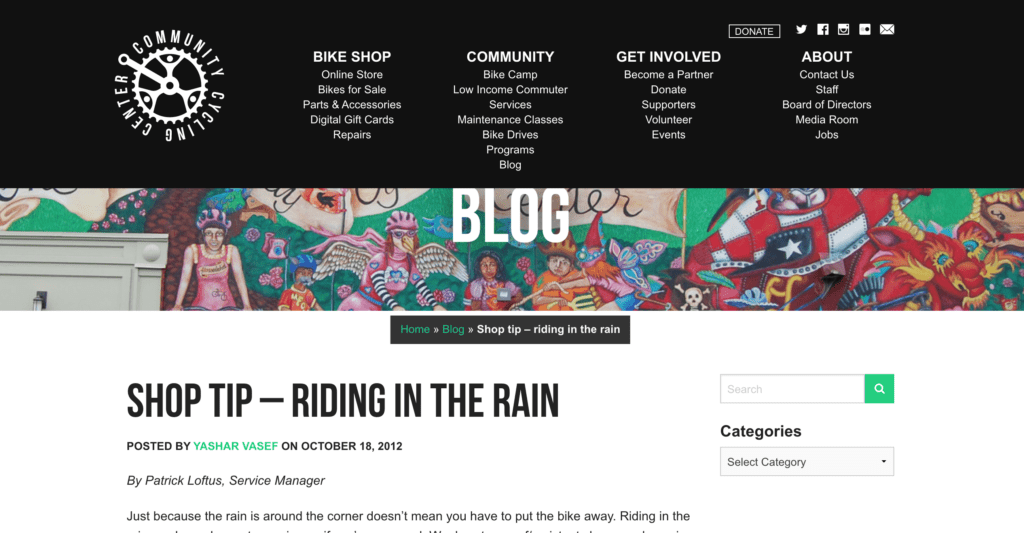Click the Home breadcrumb link
This screenshot has width=1024, height=533.
click(x=415, y=329)
